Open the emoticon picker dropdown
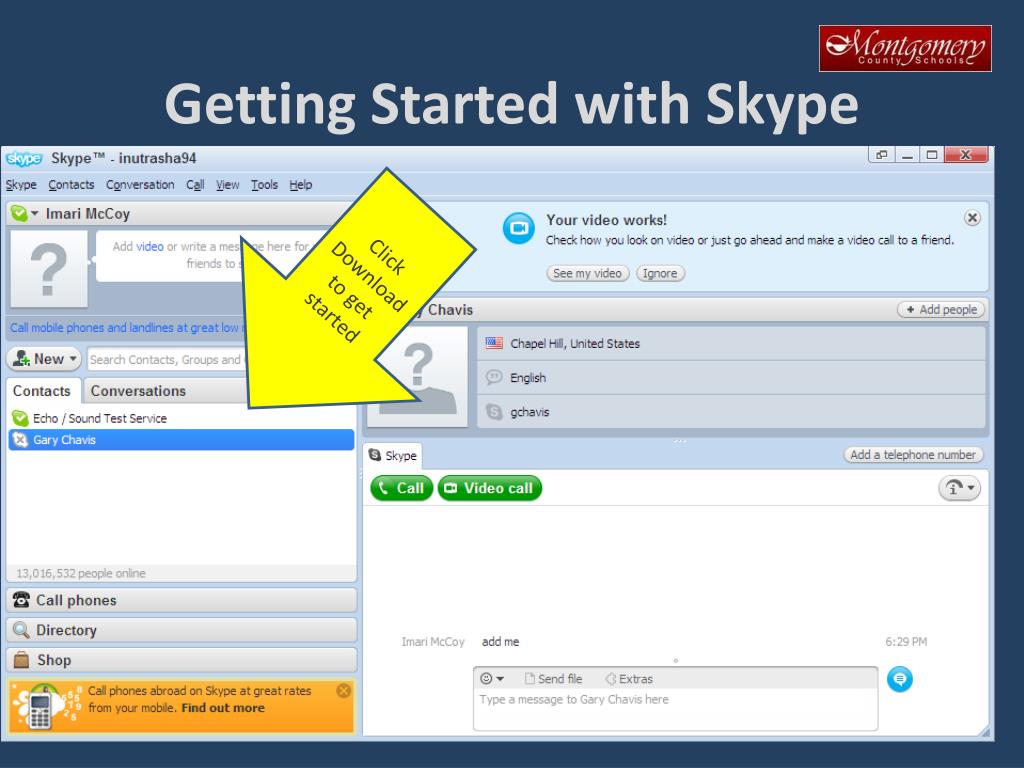Viewport: 1024px width, 768px height. point(492,679)
